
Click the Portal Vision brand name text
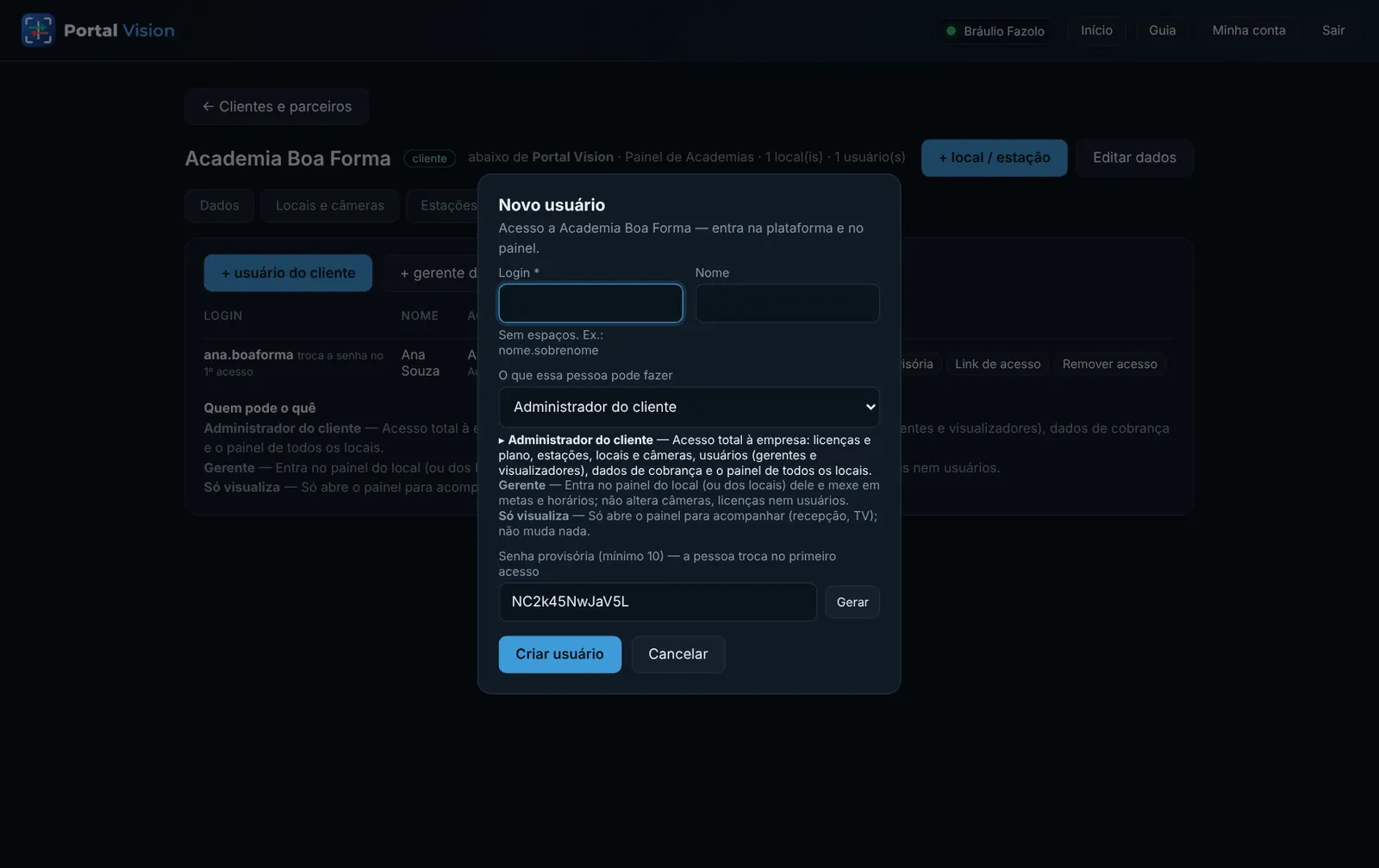point(119,30)
